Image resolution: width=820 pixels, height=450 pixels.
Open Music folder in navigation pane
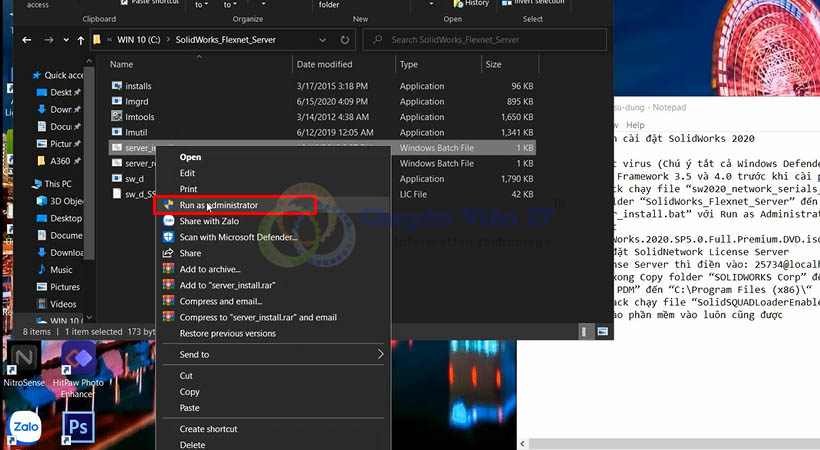click(x=61, y=270)
